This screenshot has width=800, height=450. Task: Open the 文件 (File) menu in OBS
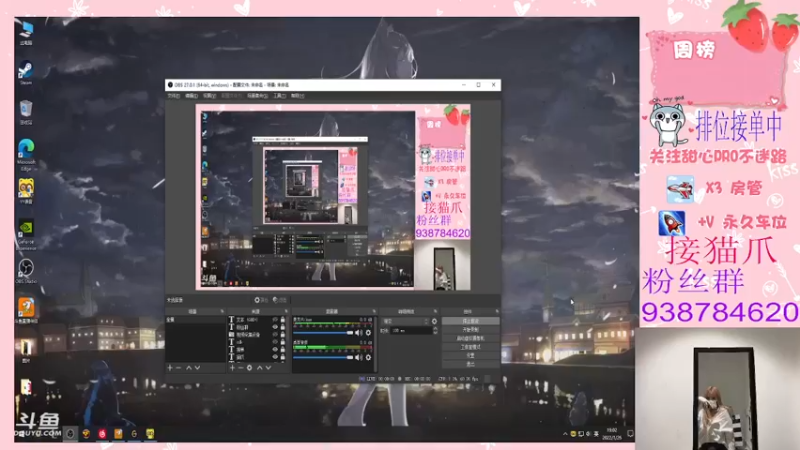click(x=173, y=95)
